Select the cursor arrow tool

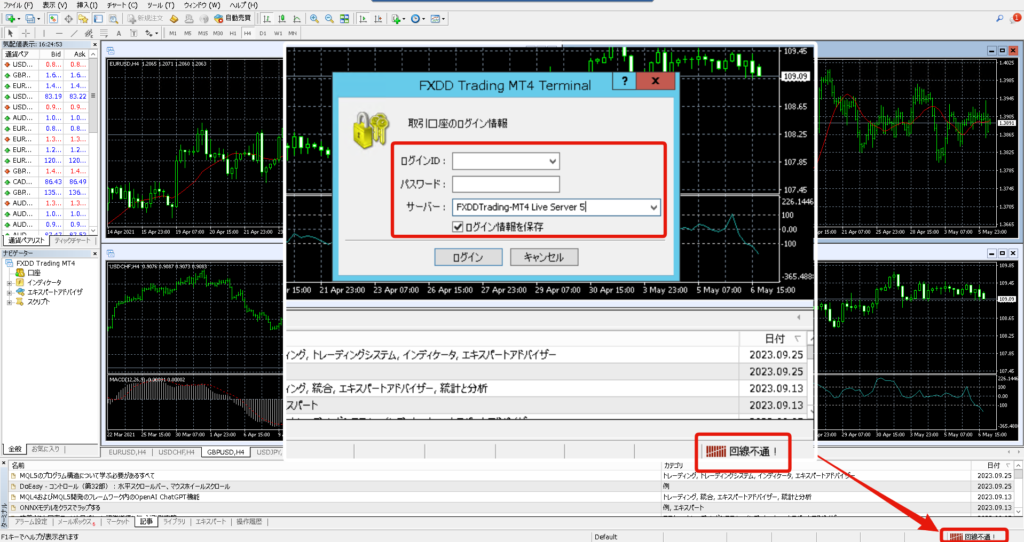[10, 33]
